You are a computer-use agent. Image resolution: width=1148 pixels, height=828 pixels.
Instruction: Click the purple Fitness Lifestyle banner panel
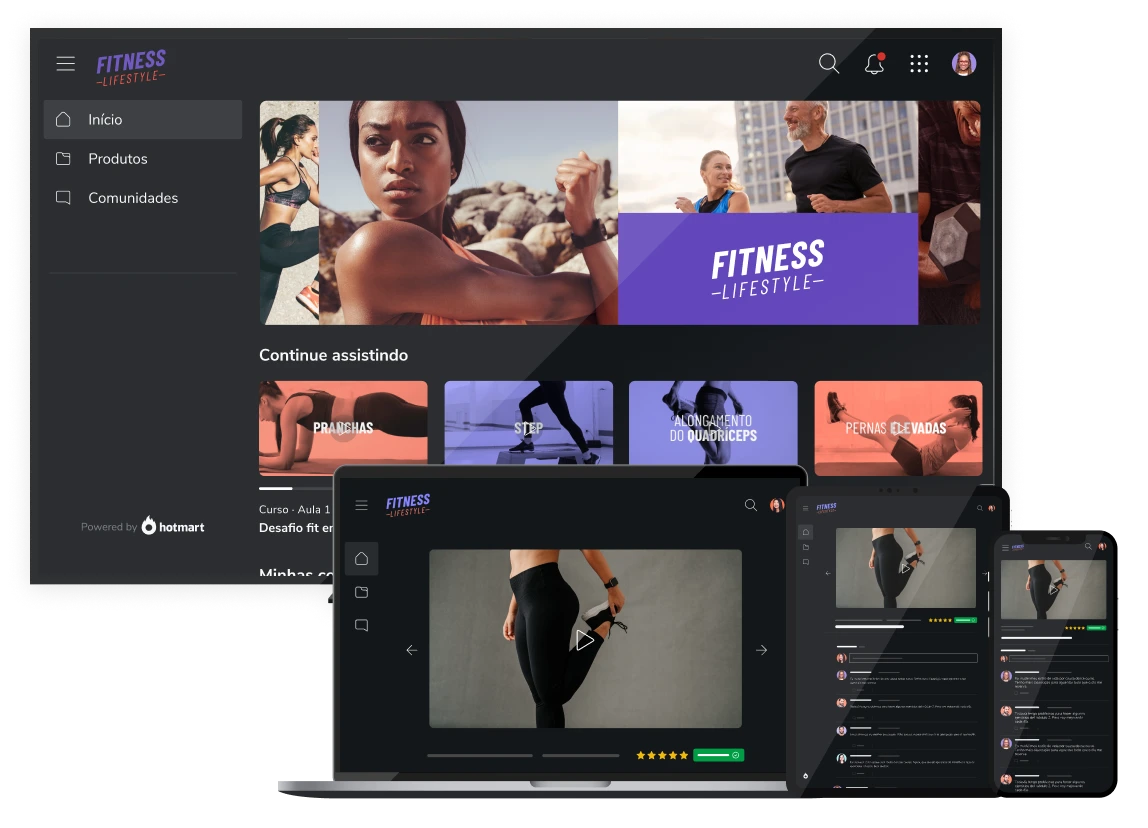tap(768, 269)
